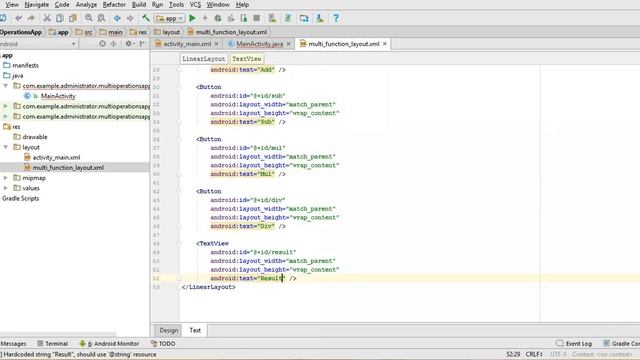640x360 pixels.
Task: Open the Android Monitor tool window
Action: click(109, 344)
